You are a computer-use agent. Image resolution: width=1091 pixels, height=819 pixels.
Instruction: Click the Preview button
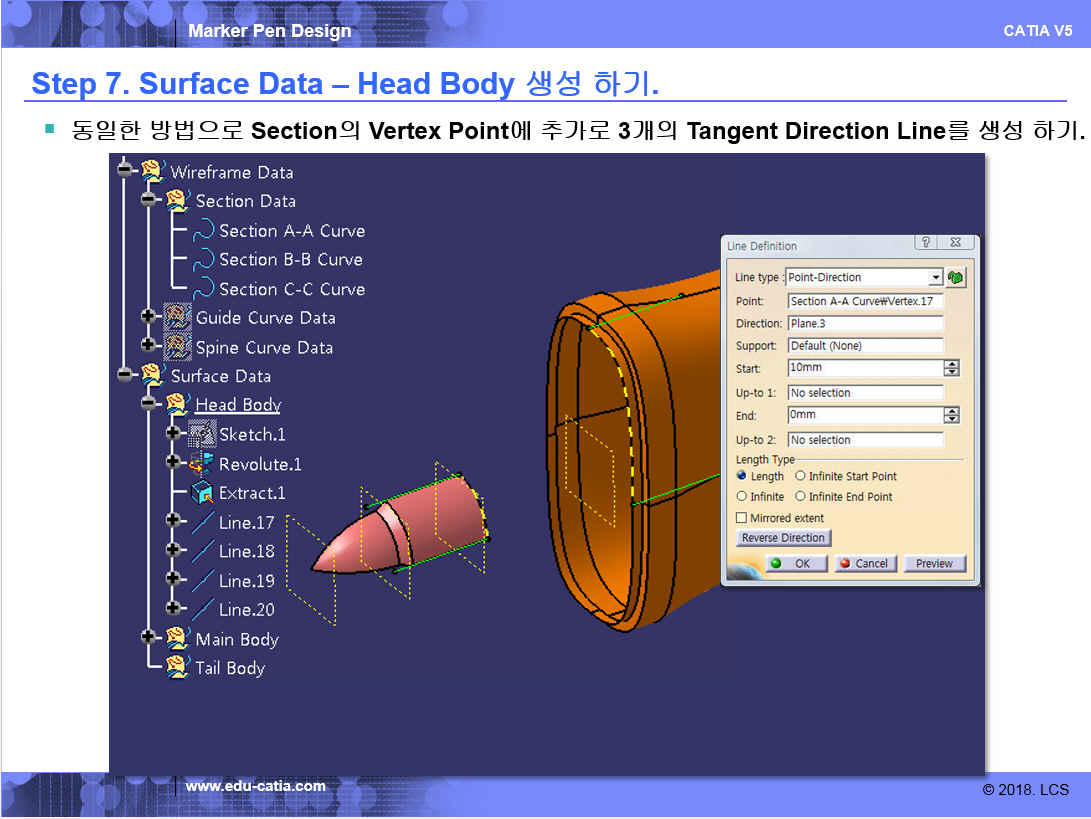click(x=934, y=563)
